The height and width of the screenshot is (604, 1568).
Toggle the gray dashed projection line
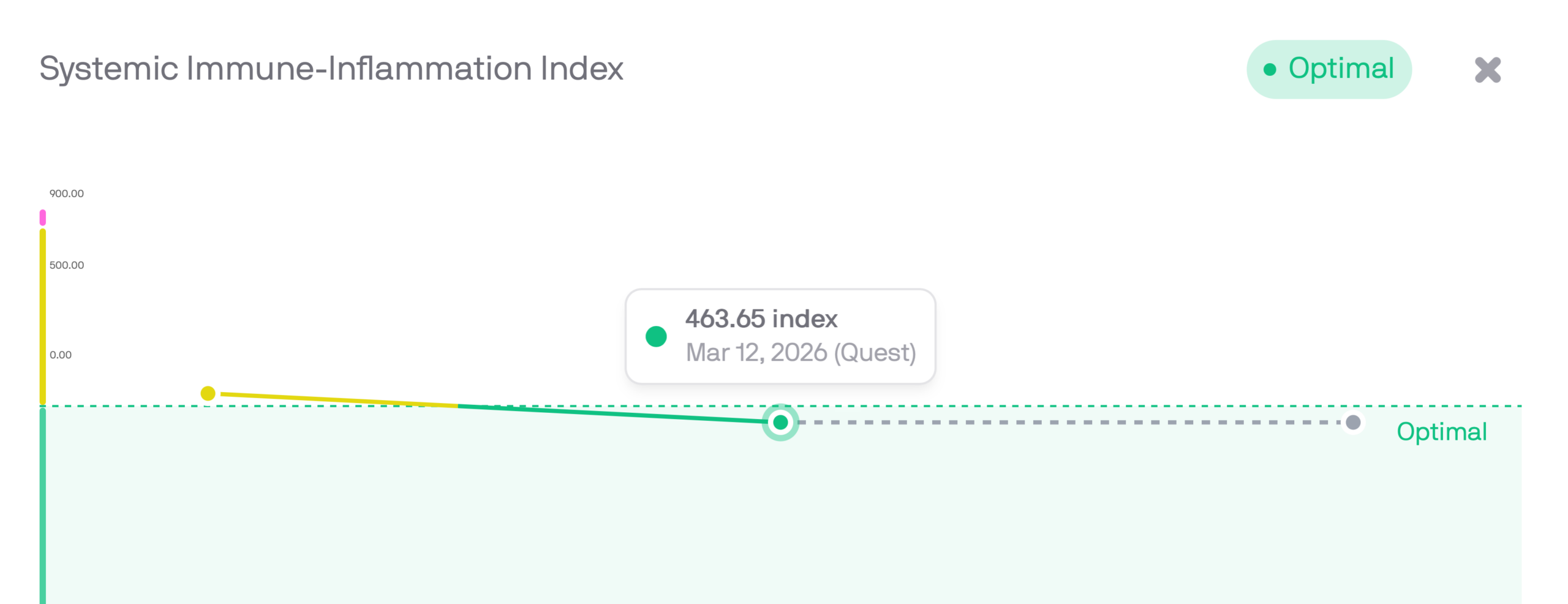[x=1072, y=422]
